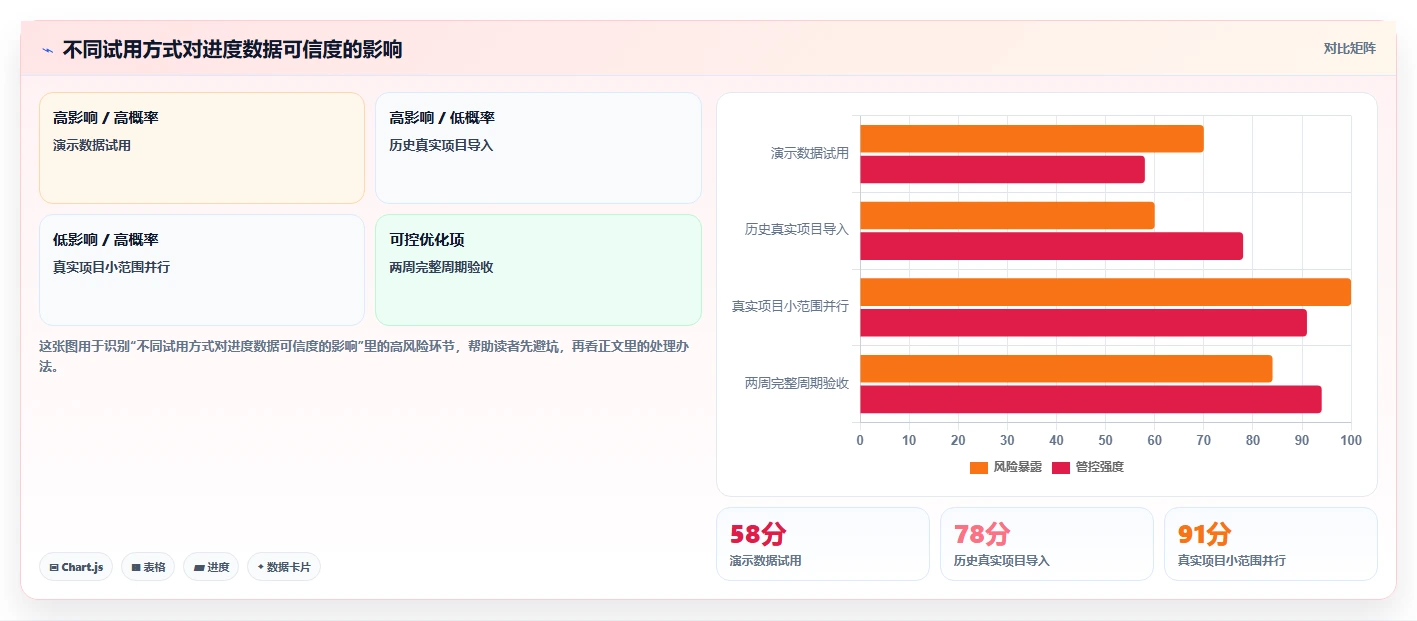Click the 数据卡片 tag chip
This screenshot has height=621, width=1417.
tap(284, 567)
